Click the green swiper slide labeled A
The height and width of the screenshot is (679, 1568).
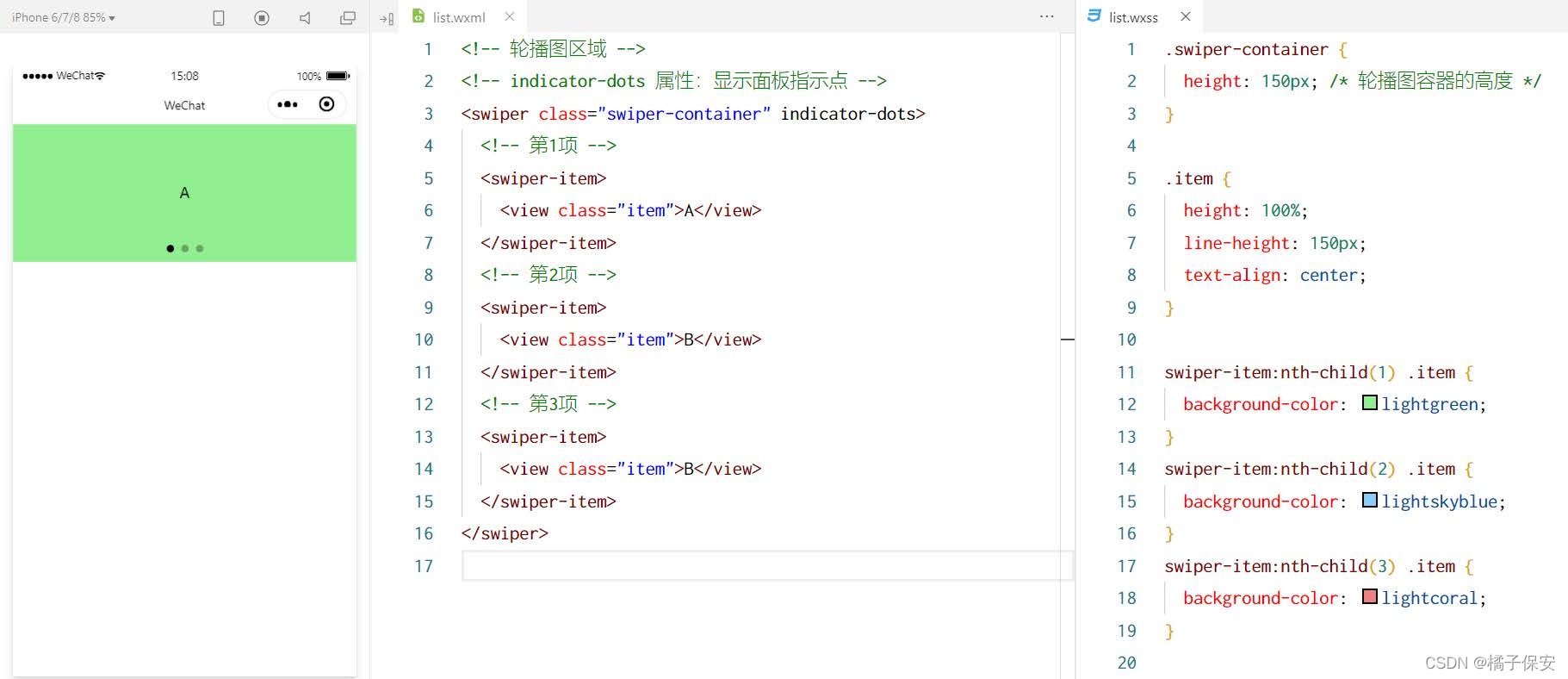coord(184,193)
